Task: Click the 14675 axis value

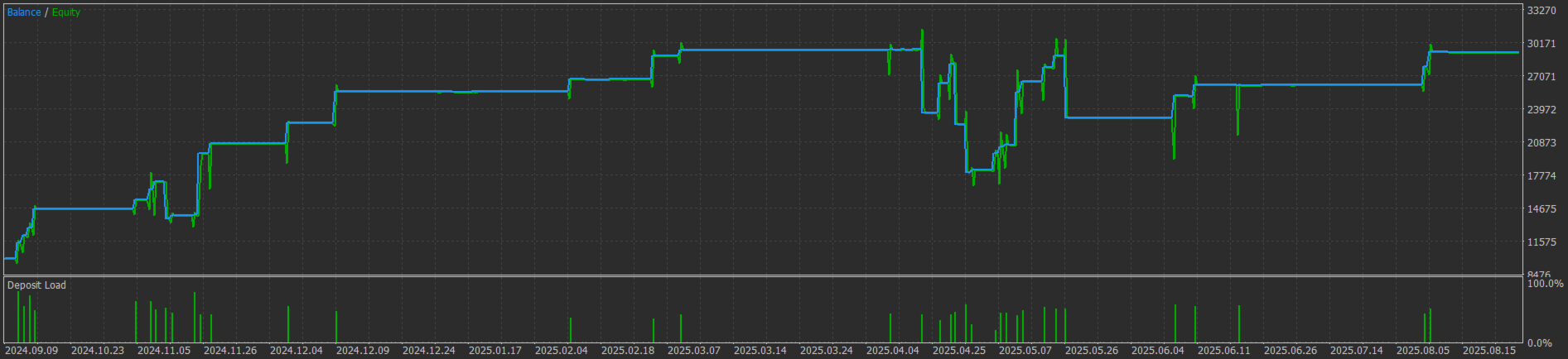Action: (1541, 209)
